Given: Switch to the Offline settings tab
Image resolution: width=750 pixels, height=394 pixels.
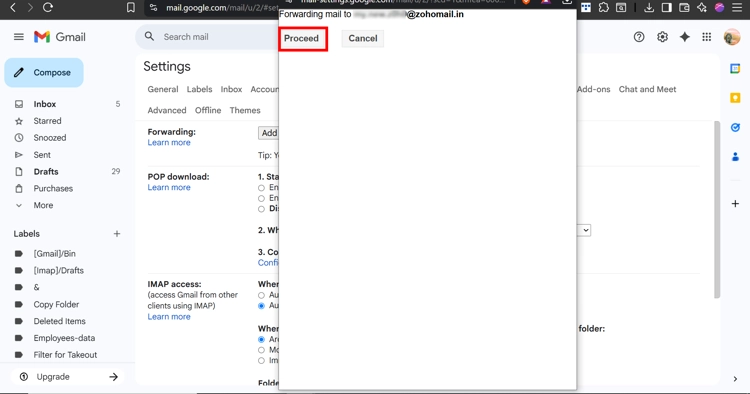Looking at the screenshot, I should coord(208,110).
